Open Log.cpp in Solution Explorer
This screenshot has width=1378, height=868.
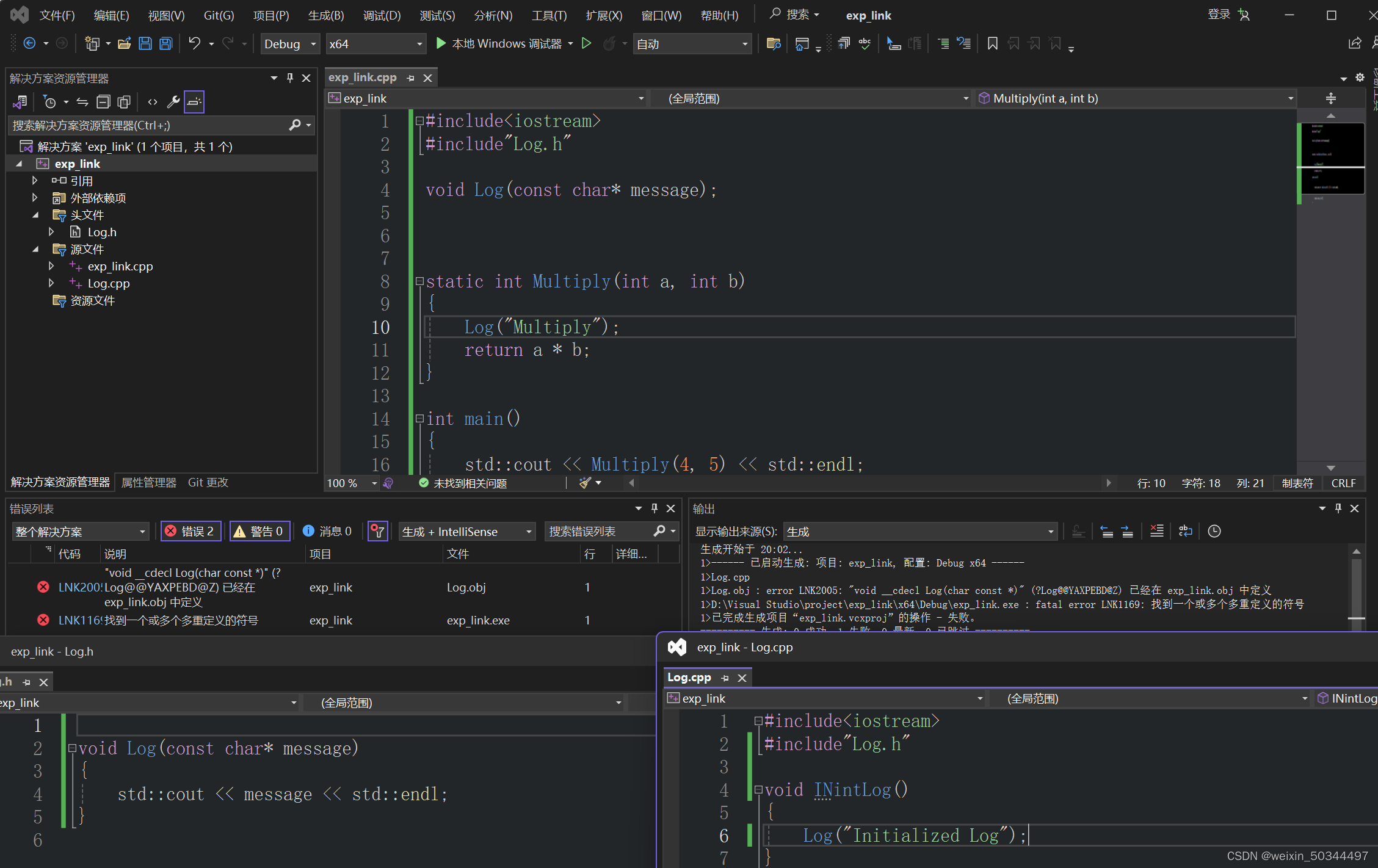click(x=109, y=283)
